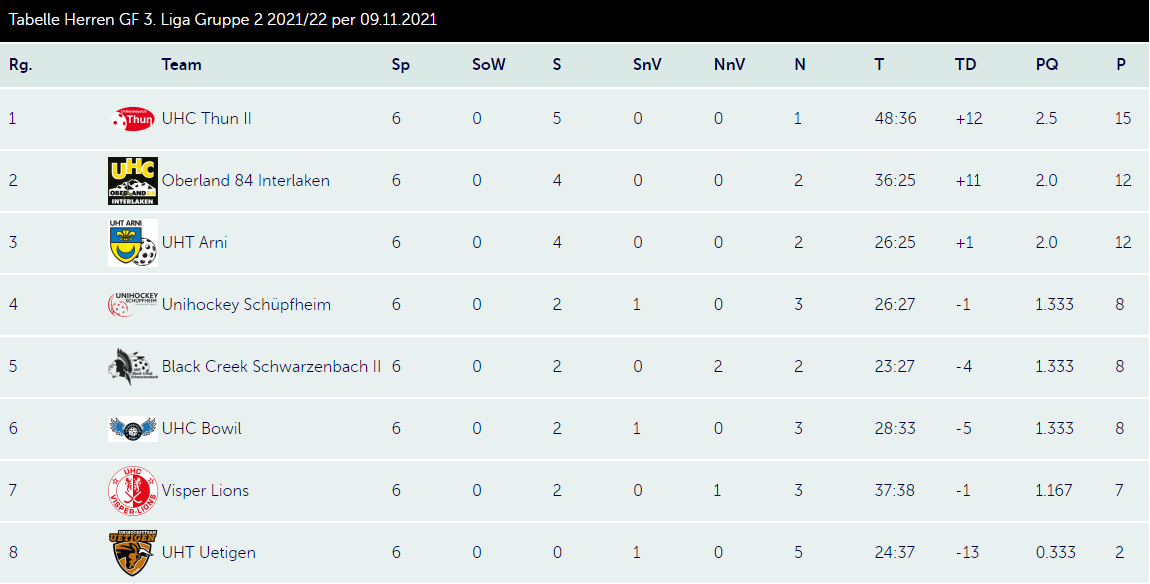
Task: Click the SoW column header
Action: coord(488,65)
